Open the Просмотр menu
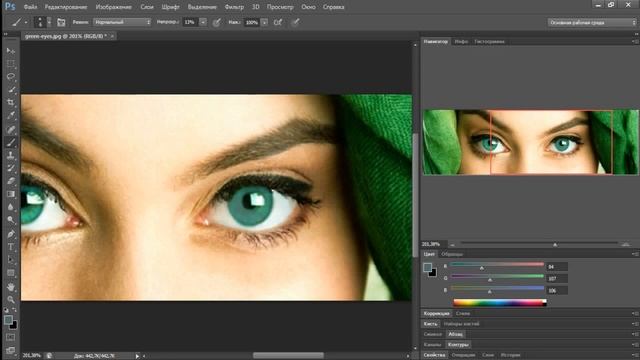 (280, 7)
